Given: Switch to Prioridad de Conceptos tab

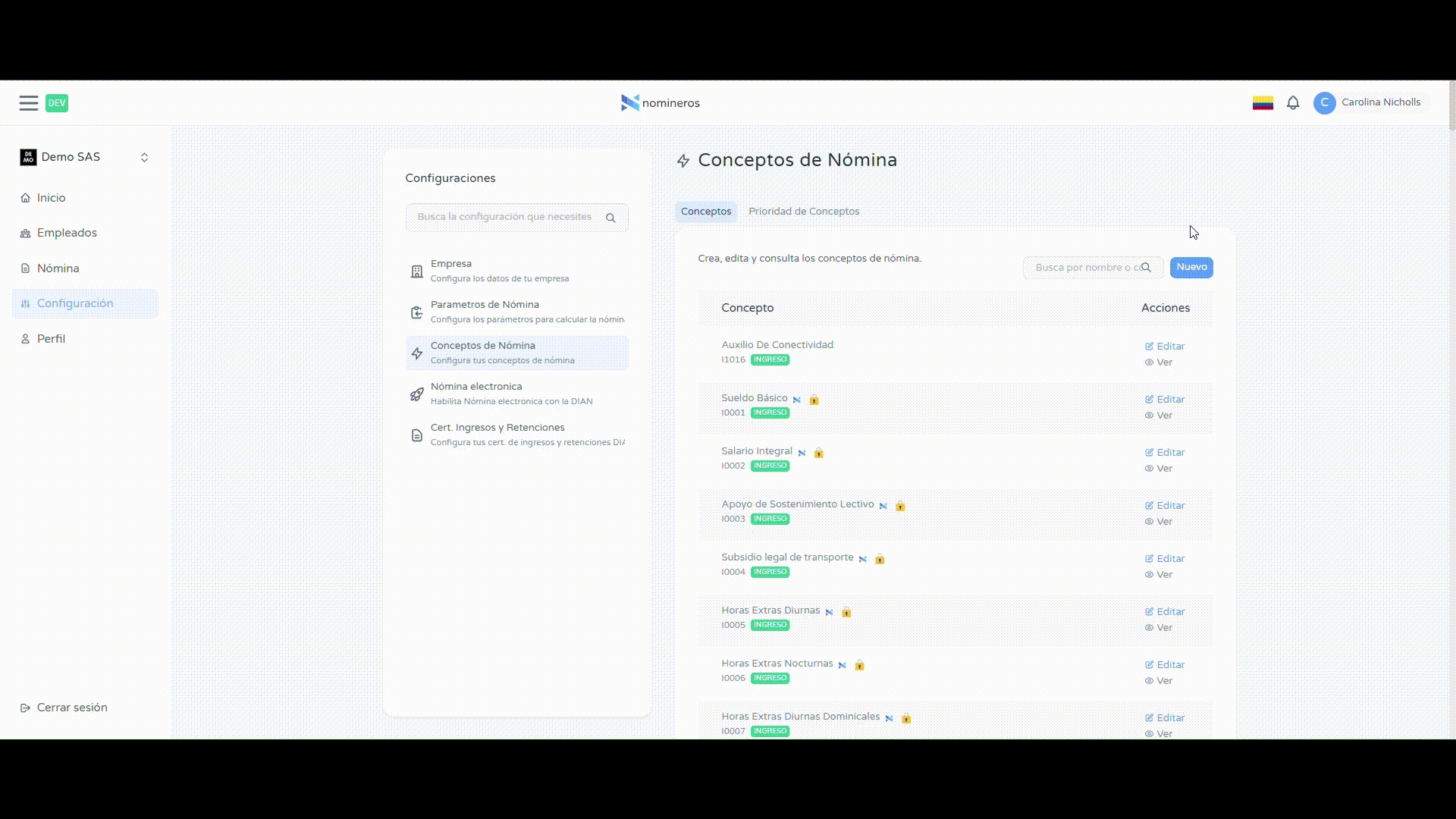Looking at the screenshot, I should 804,212.
